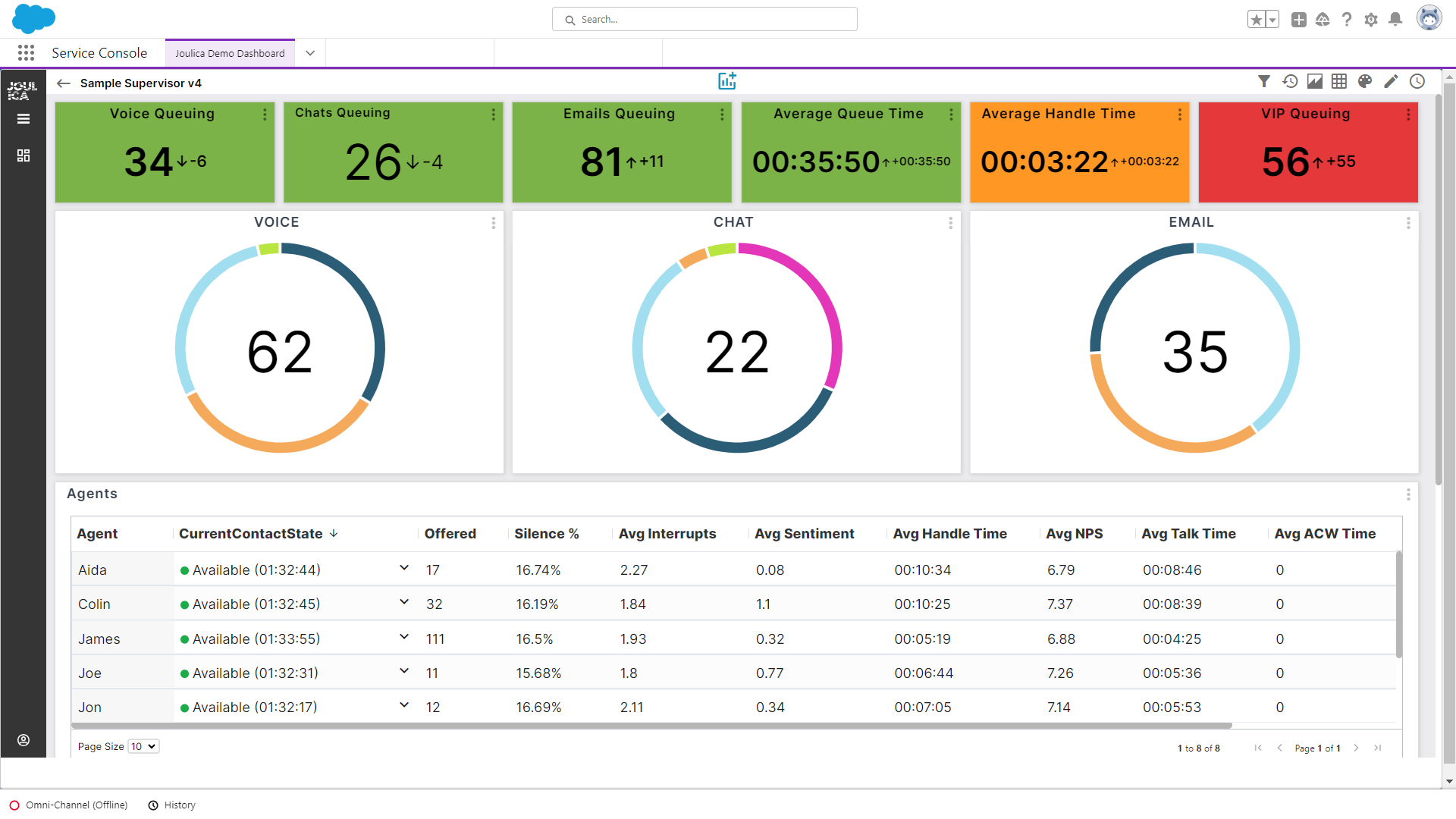Viewport: 1456px width, 819px height.
Task: Open the dropdown arrow next to dashboard tab
Action: coord(309,53)
